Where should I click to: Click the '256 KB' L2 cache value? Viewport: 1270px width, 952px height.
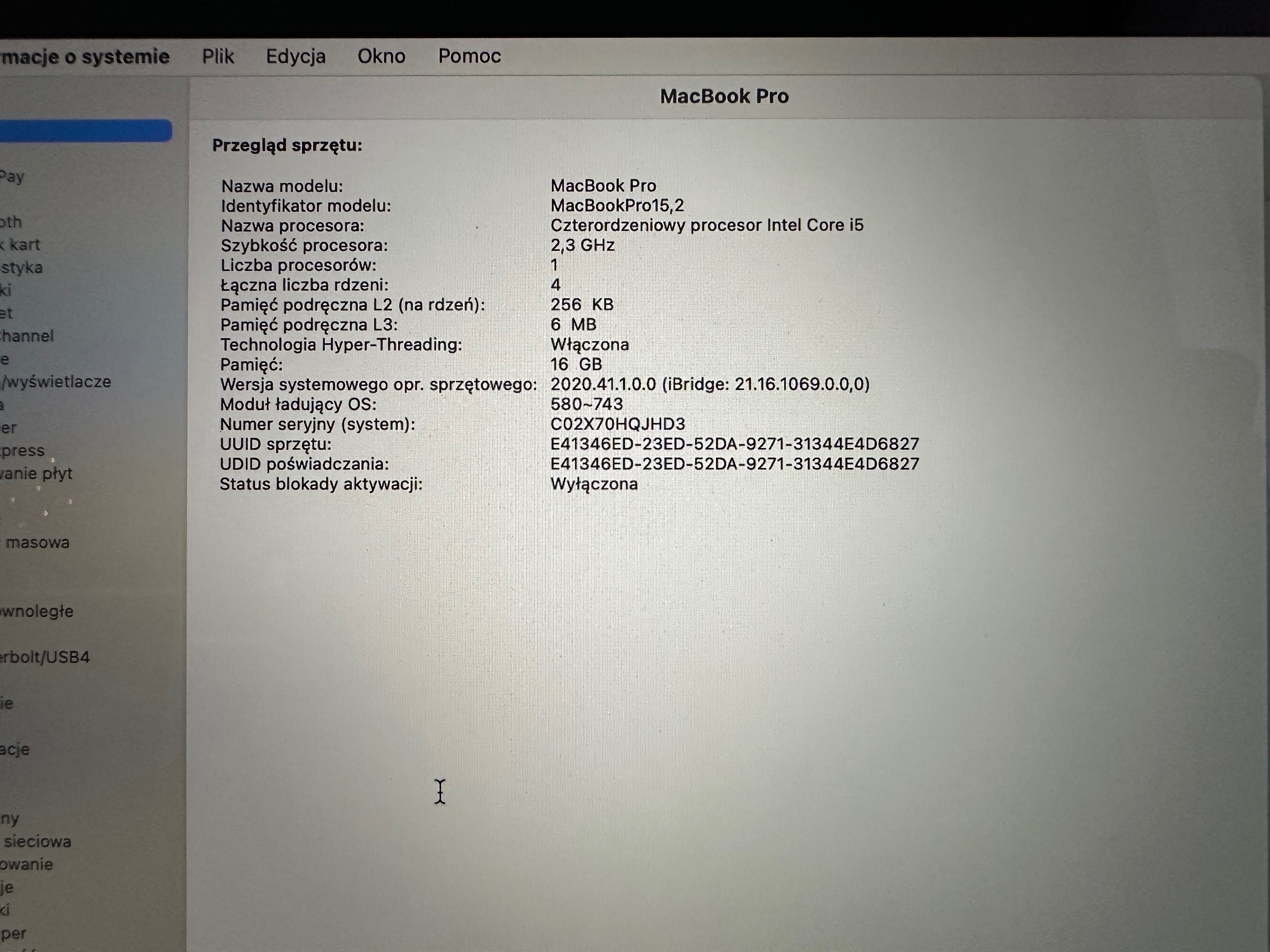click(x=581, y=304)
